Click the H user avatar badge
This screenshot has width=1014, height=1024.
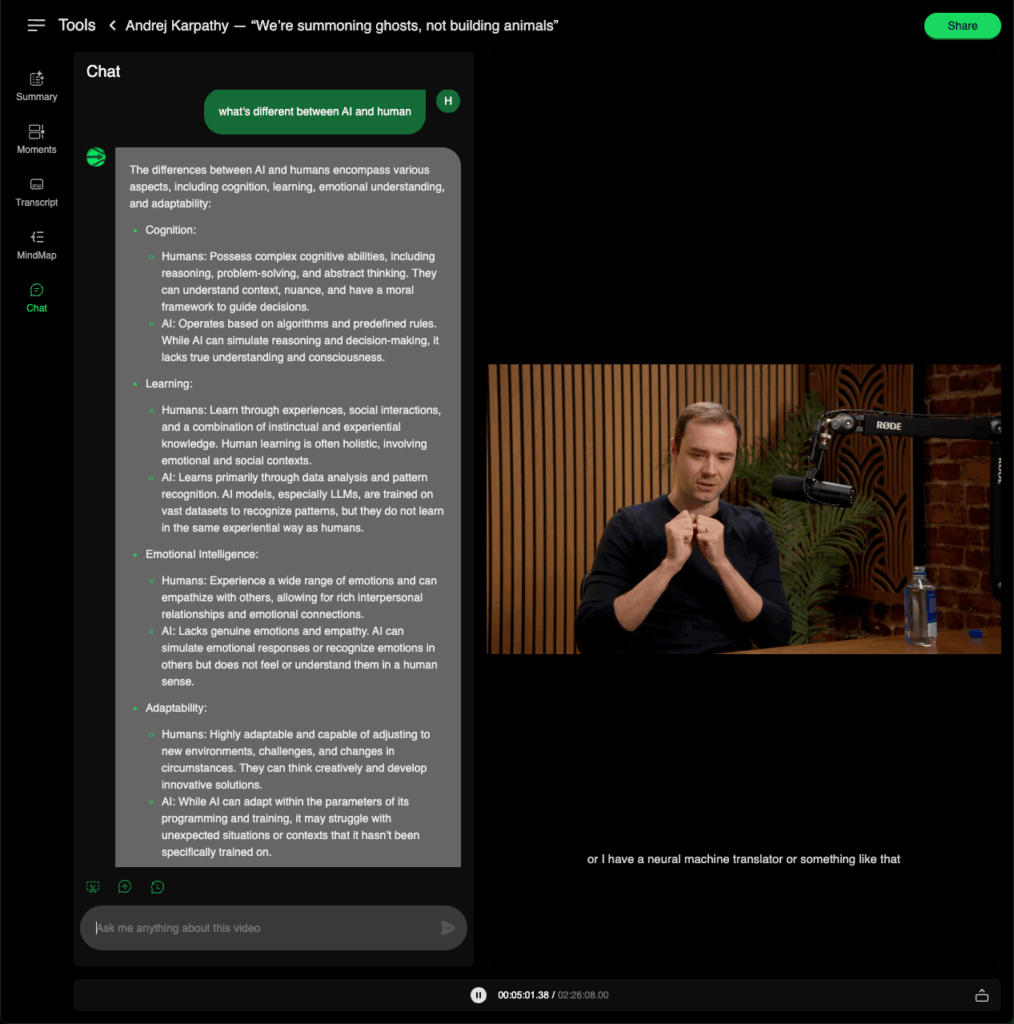click(x=447, y=101)
